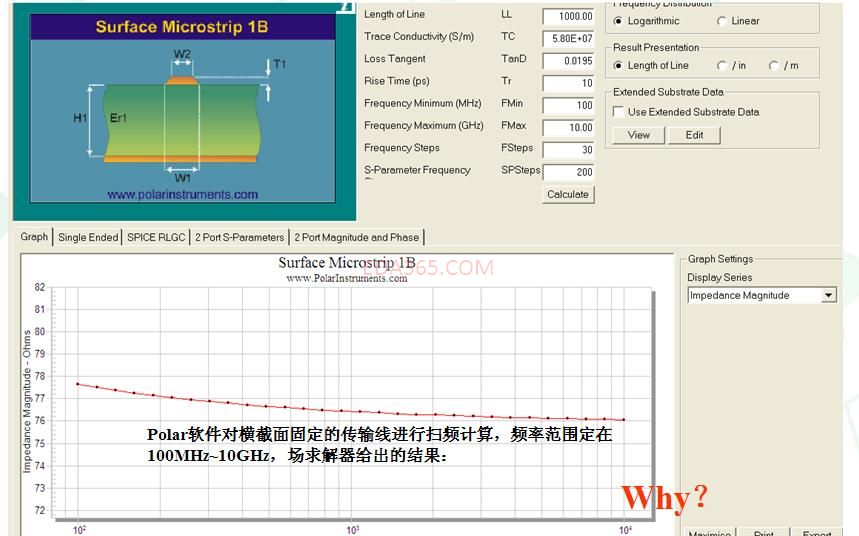Enable Use Extended Substrate Data checkbox
This screenshot has height=536, width=859.
point(619,112)
